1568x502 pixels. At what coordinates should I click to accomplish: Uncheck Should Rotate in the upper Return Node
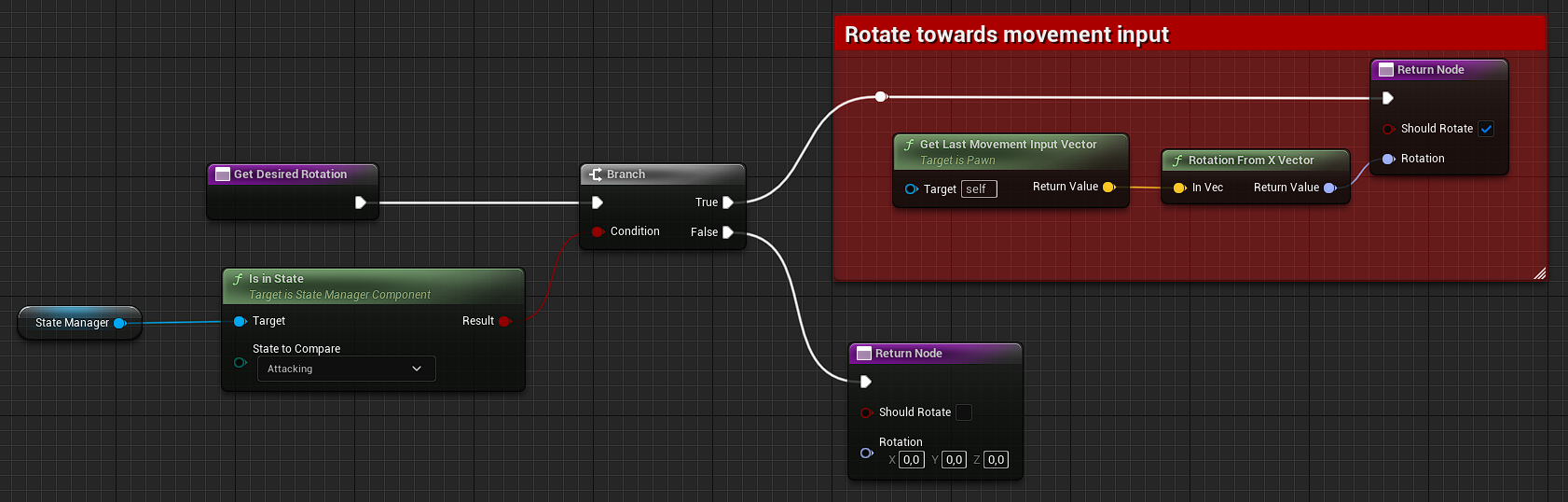1486,129
